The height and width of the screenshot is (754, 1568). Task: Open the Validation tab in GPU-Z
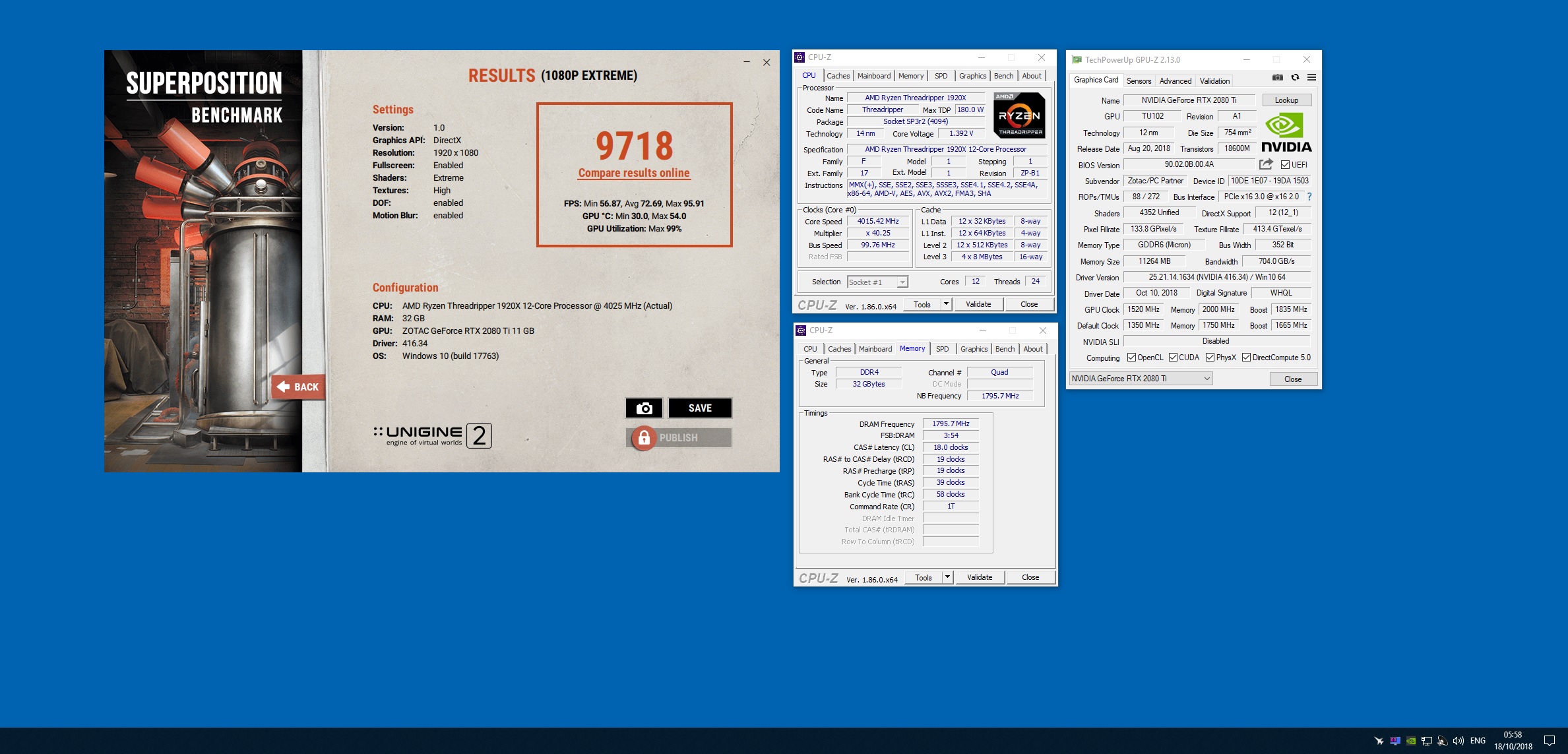[x=1214, y=81]
